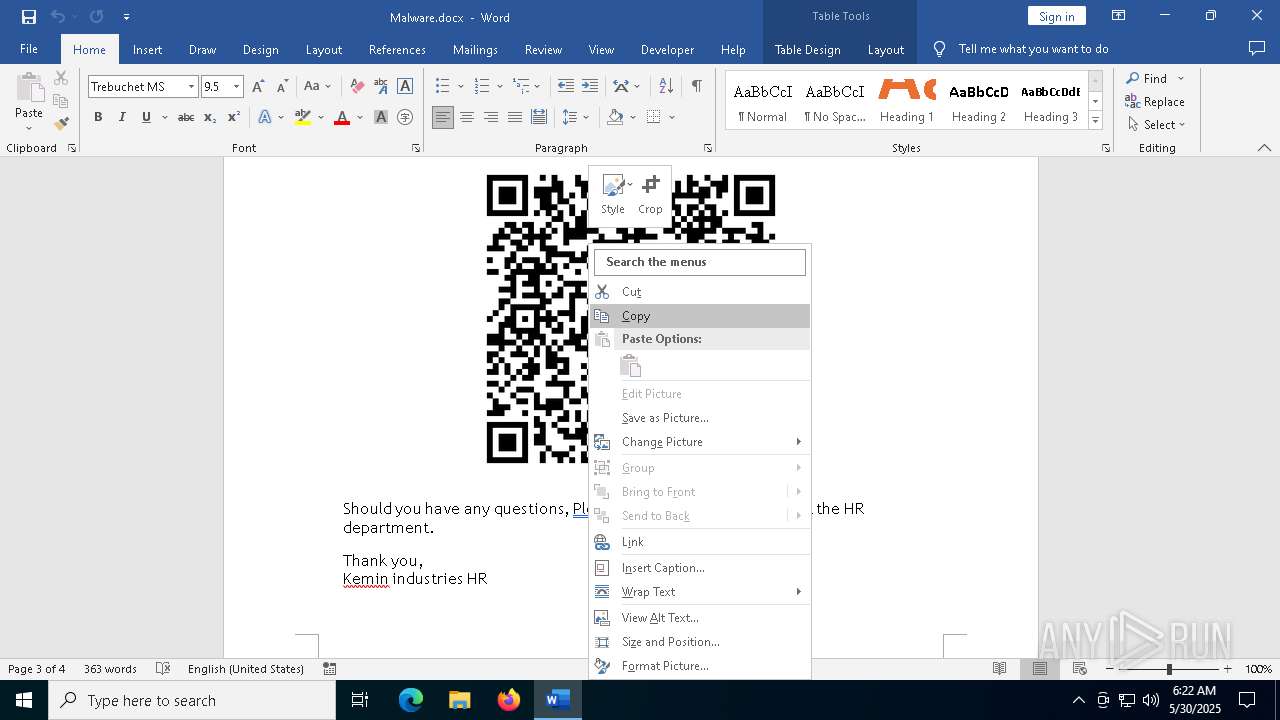Click View Alt Text entry
This screenshot has height=720, width=1280.
tap(700, 618)
